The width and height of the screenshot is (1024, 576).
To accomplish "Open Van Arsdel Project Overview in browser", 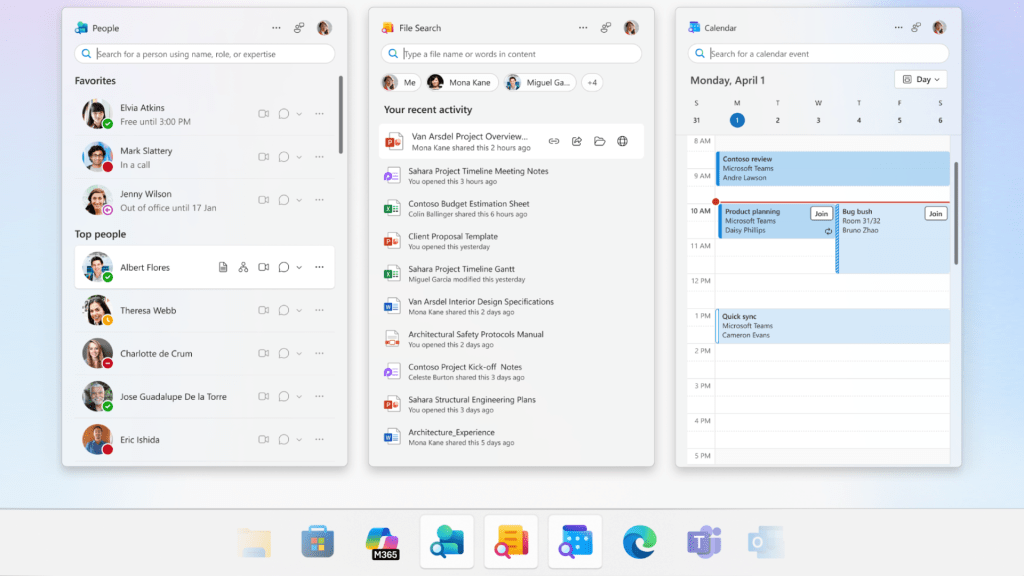I will [x=622, y=141].
